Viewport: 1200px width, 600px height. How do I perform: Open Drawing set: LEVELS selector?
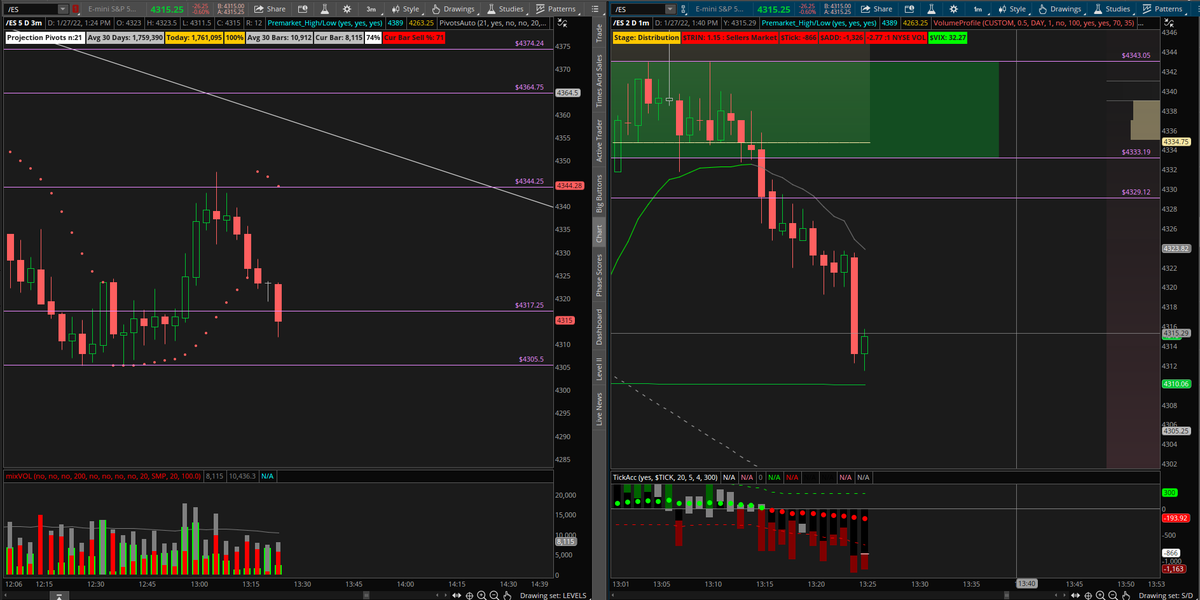point(554,594)
